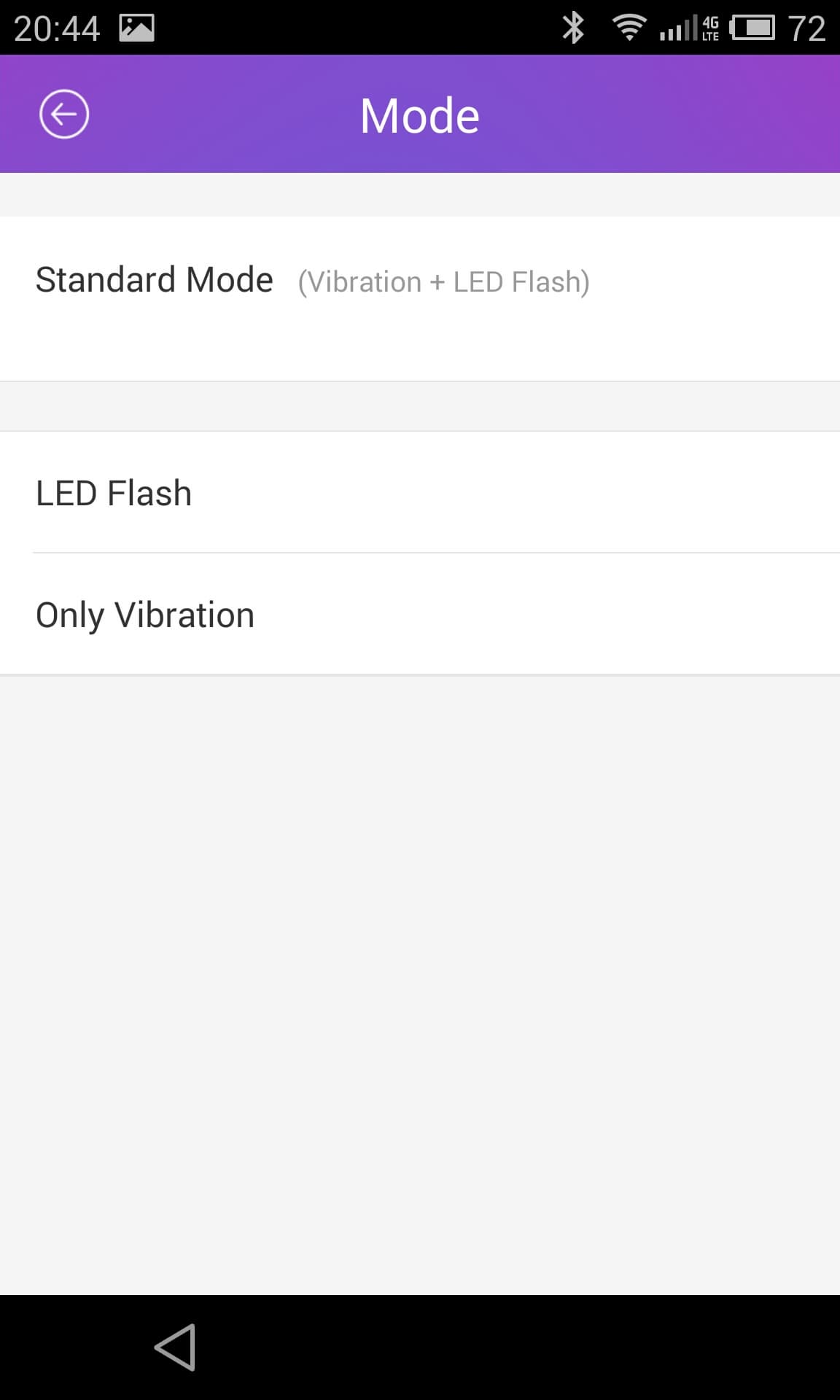The width and height of the screenshot is (840, 1400).
Task: Choose the LED Flash mode
Action: 114,493
